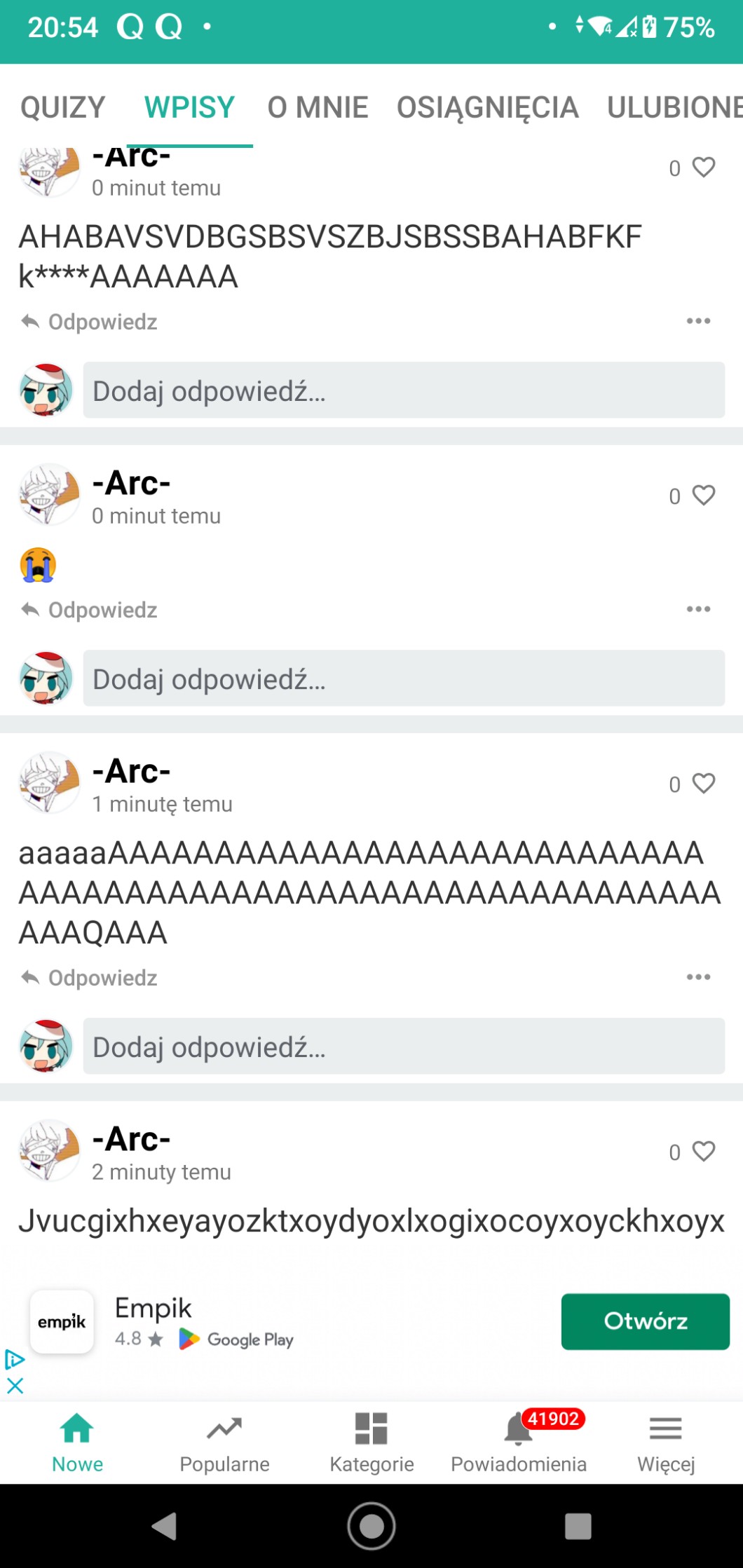Like the aaaaaAAAA post with heart icon
Screen dimensions: 743x1568
pyautogui.click(x=703, y=784)
